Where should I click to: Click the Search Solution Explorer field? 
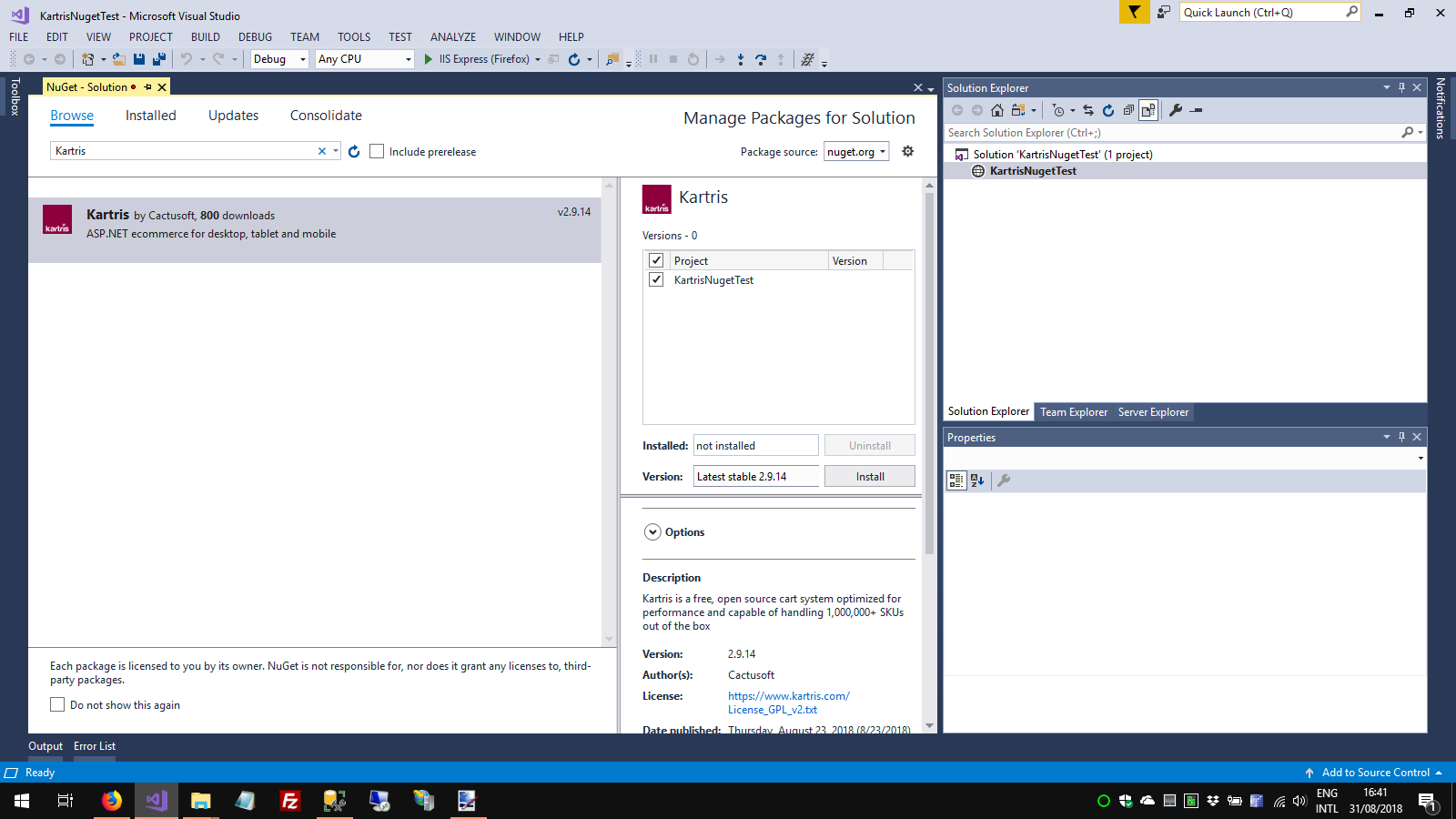pos(1174,133)
